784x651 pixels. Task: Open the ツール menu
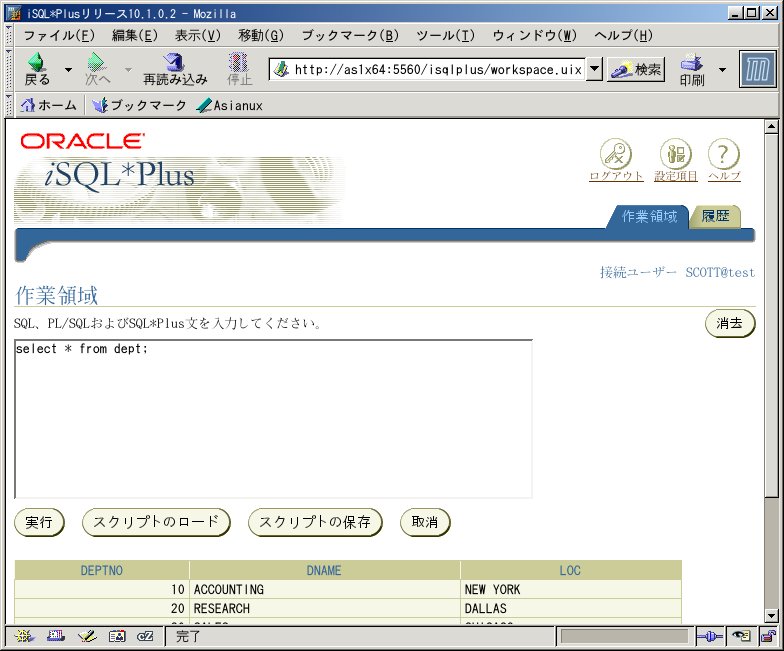445,36
